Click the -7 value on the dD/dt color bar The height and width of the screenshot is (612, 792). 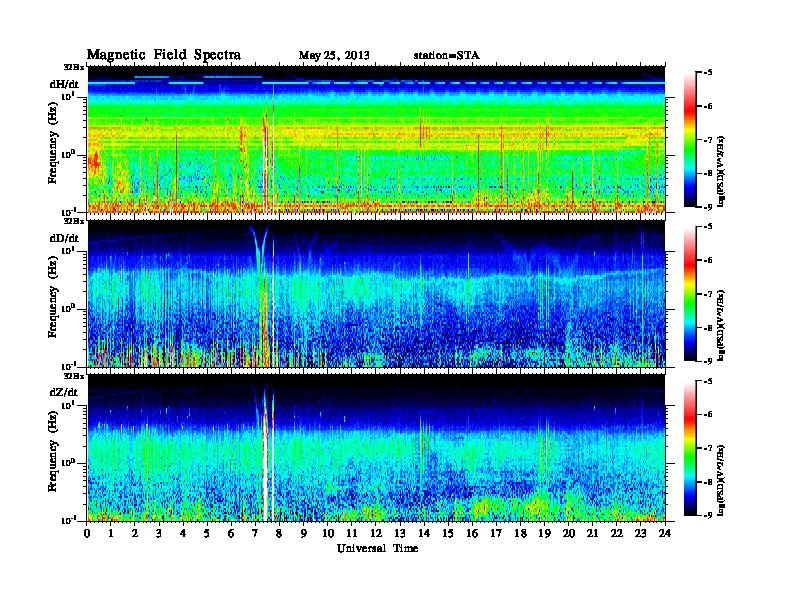pos(708,294)
